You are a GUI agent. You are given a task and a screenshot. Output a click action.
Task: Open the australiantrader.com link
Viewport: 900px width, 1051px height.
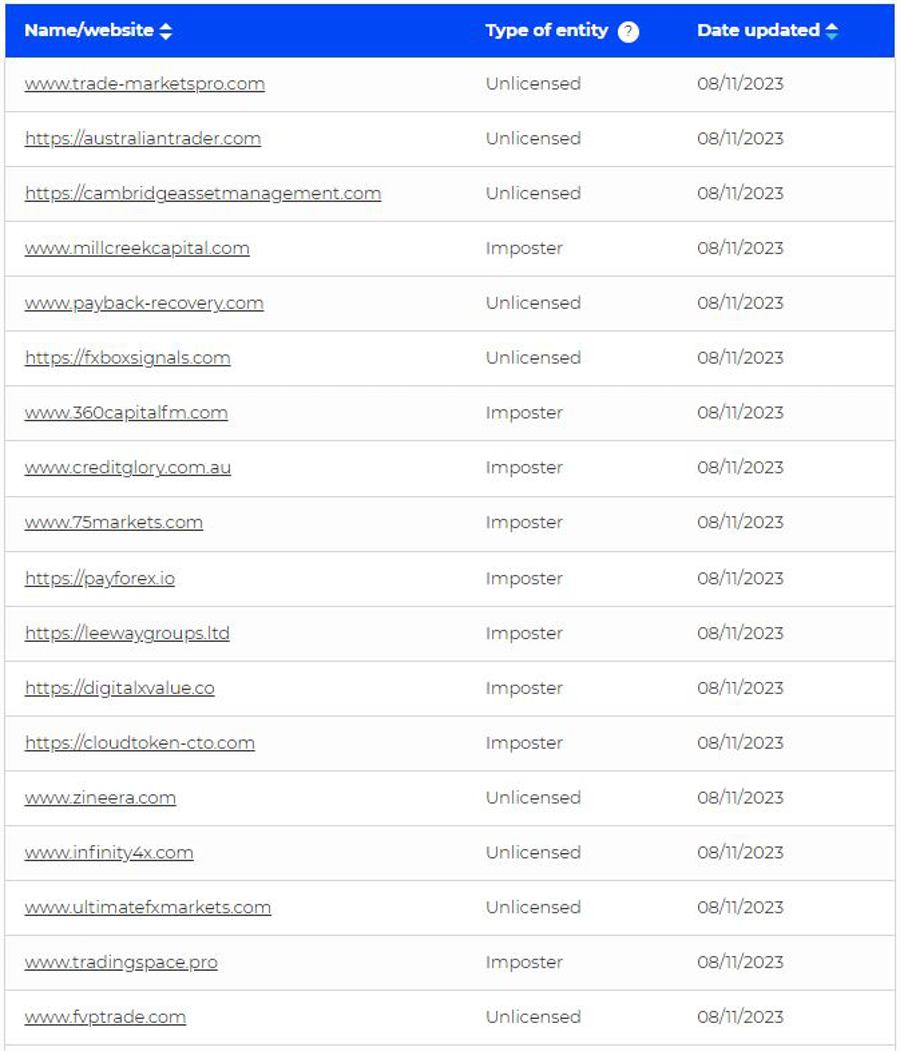click(x=143, y=139)
